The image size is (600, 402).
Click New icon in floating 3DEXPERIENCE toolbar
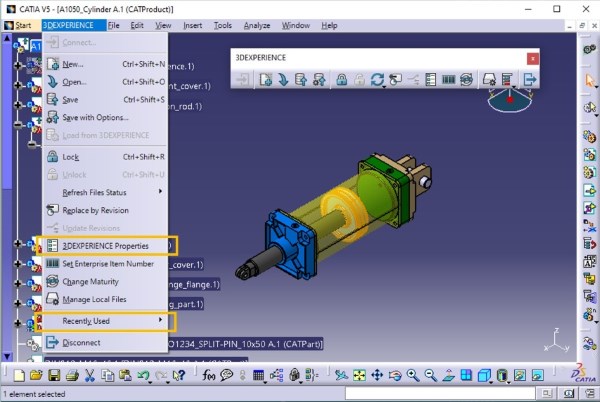tap(266, 80)
